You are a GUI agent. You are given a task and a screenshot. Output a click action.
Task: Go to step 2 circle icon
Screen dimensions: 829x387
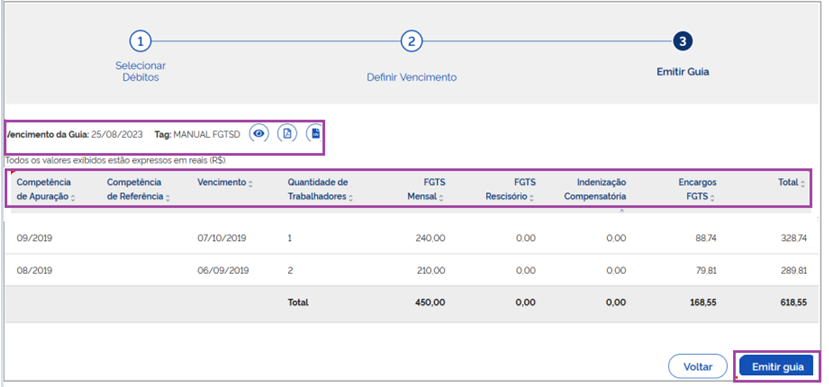click(411, 41)
